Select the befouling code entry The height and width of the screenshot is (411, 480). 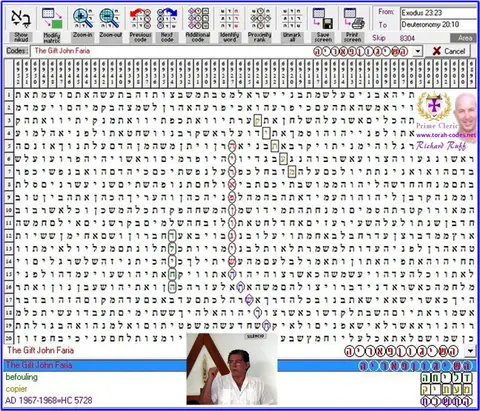(21, 377)
